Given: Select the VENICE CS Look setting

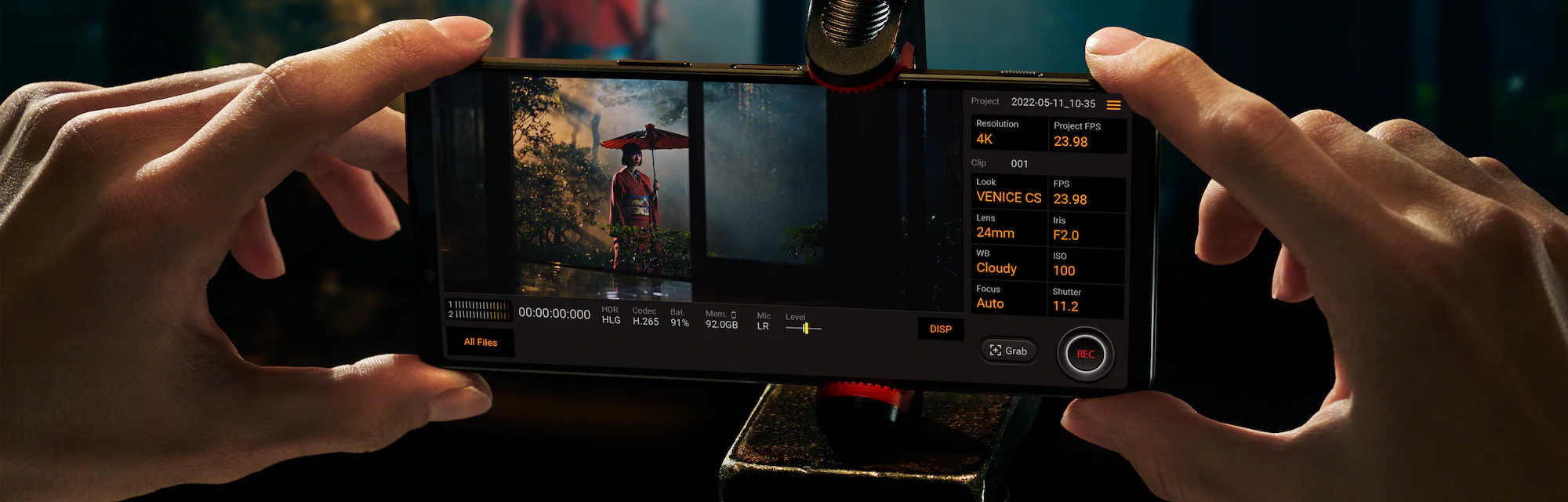Looking at the screenshot, I should [x=1008, y=192].
